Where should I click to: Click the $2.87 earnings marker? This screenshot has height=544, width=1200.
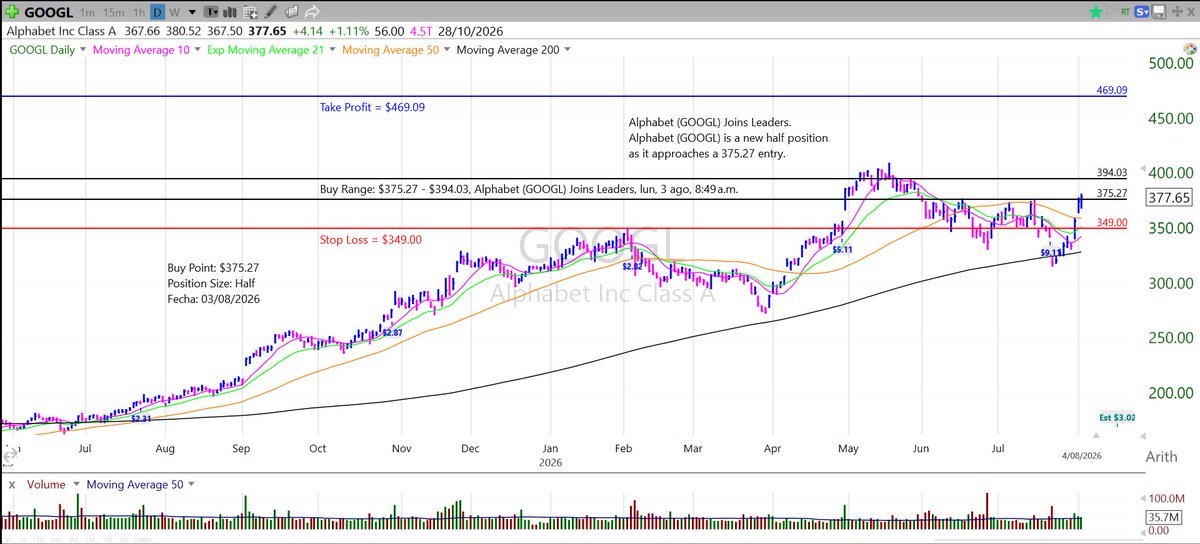(392, 331)
